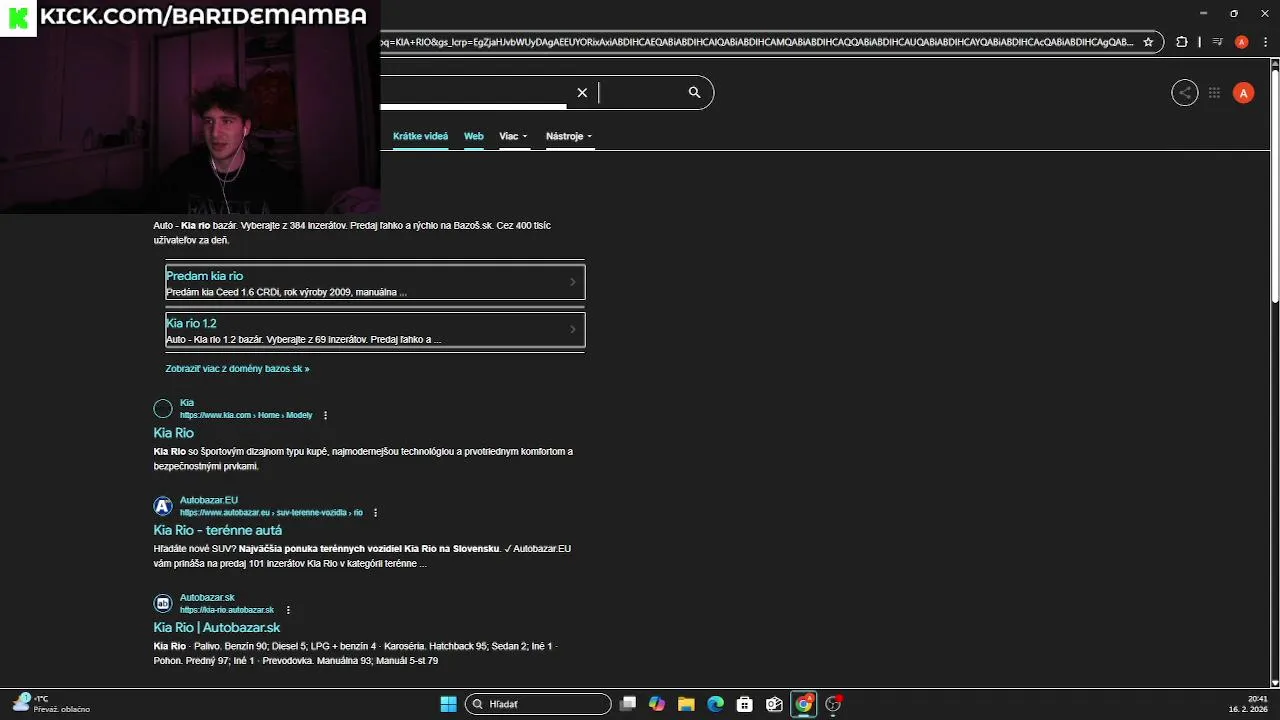Launch Microsoft Edge from the taskbar
This screenshot has width=1280, height=720.
pyautogui.click(x=716, y=704)
